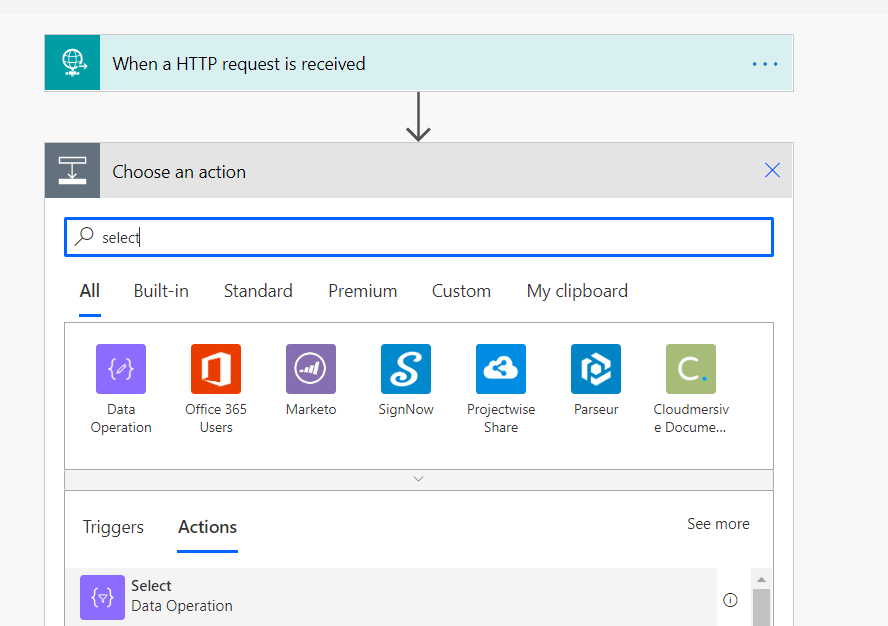
Task: Switch to the Built-in tab
Action: (x=161, y=291)
